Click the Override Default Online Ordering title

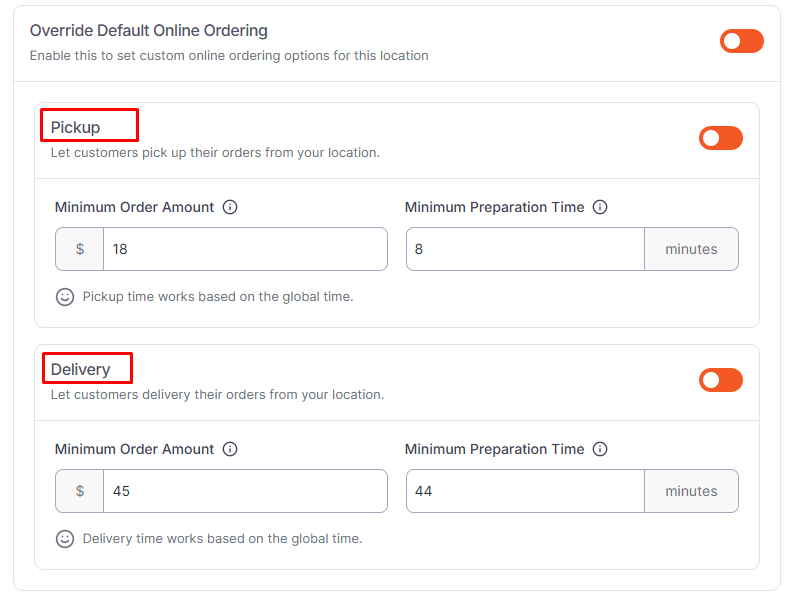point(149,31)
